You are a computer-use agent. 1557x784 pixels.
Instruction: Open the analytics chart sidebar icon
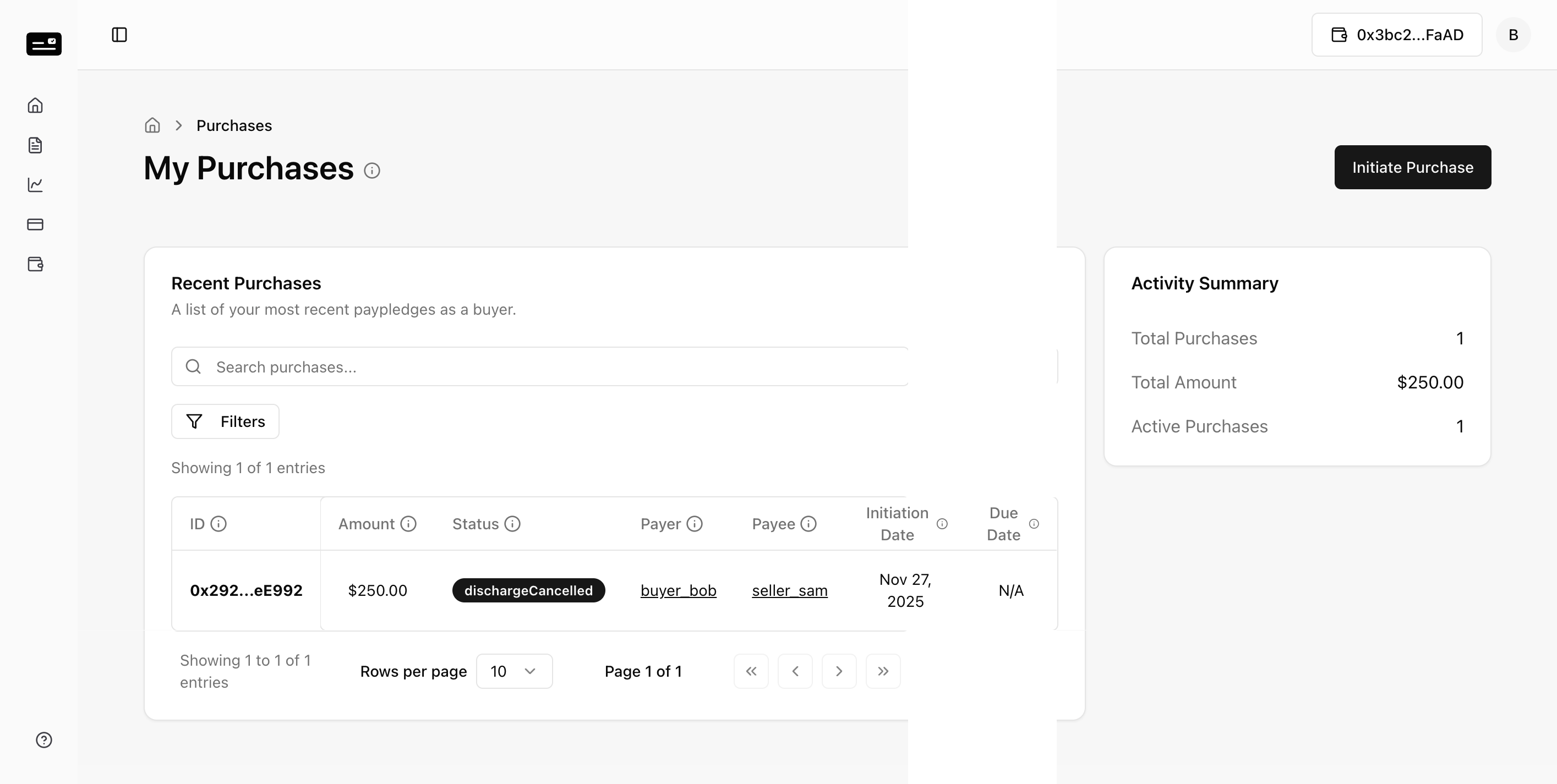(35, 185)
